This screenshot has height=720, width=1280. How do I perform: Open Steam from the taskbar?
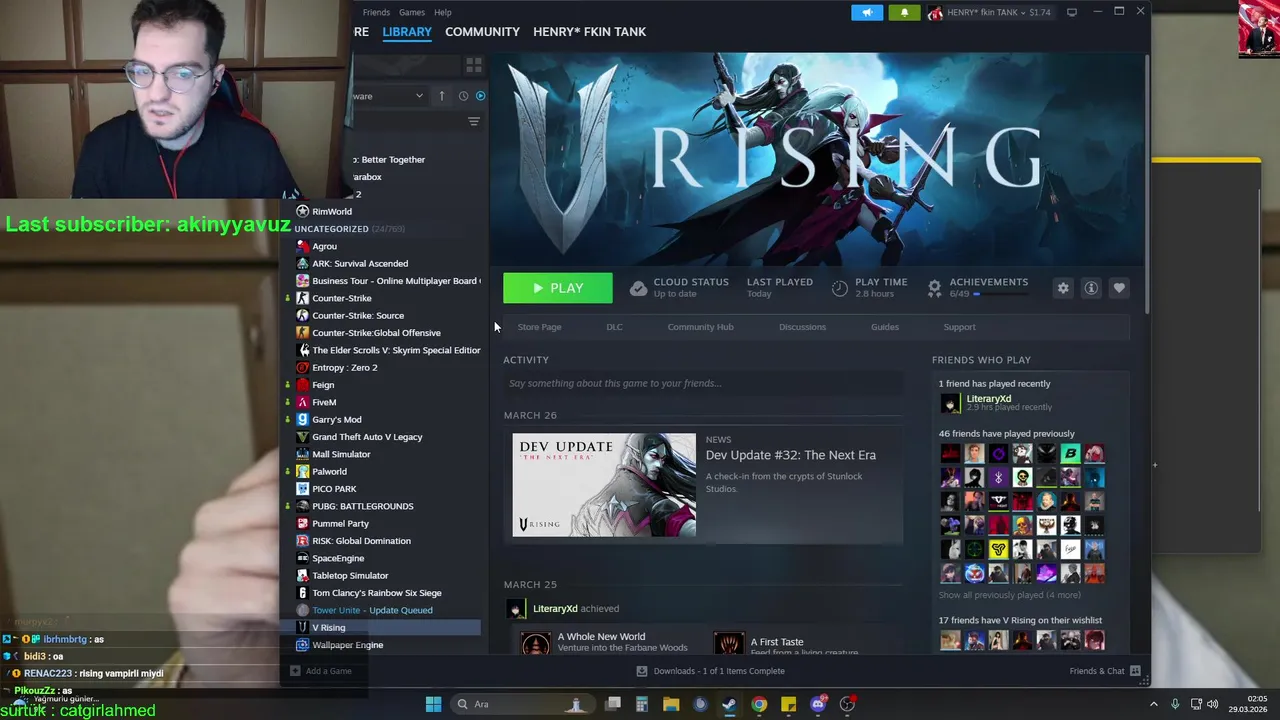(729, 704)
